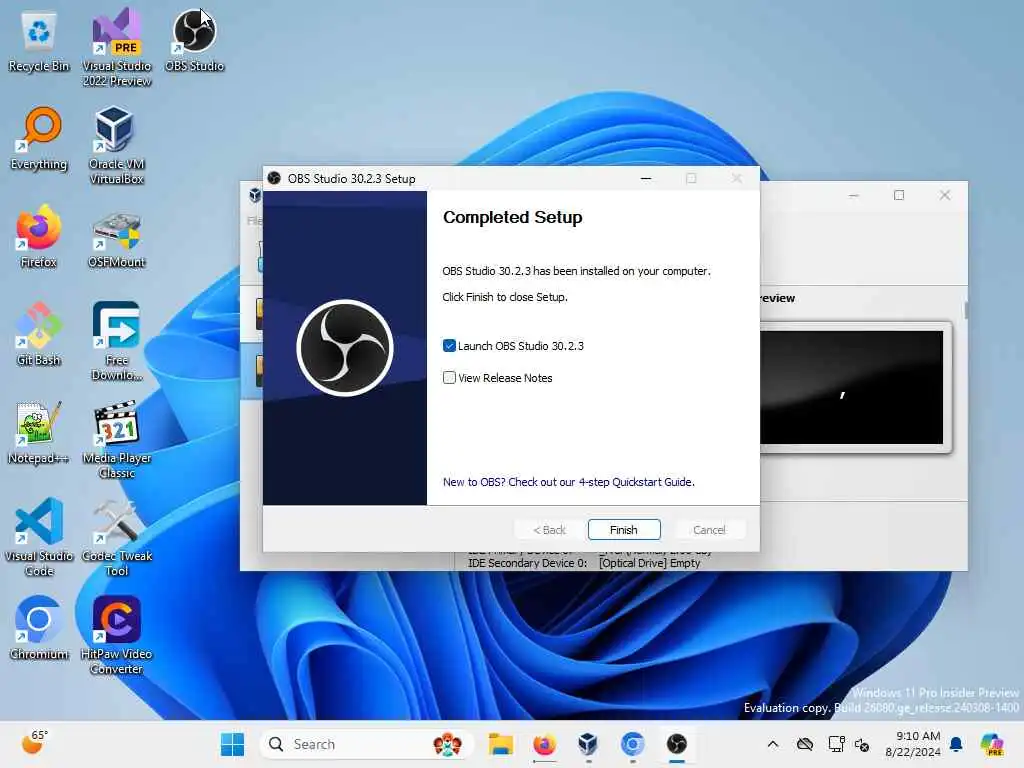
Task: Switch to Chromium in the taskbar
Action: (x=632, y=744)
